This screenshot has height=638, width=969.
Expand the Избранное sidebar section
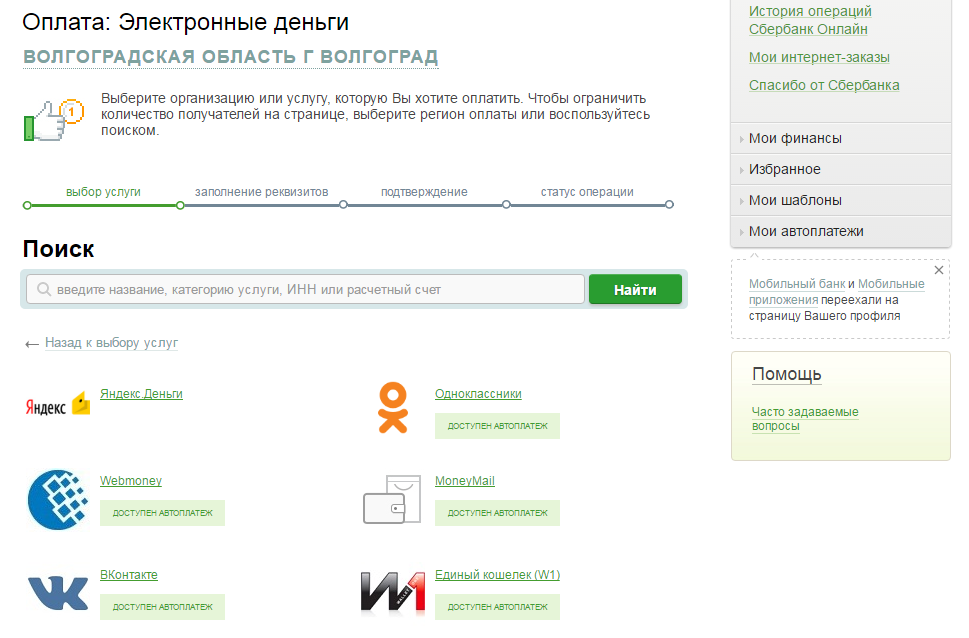point(785,170)
